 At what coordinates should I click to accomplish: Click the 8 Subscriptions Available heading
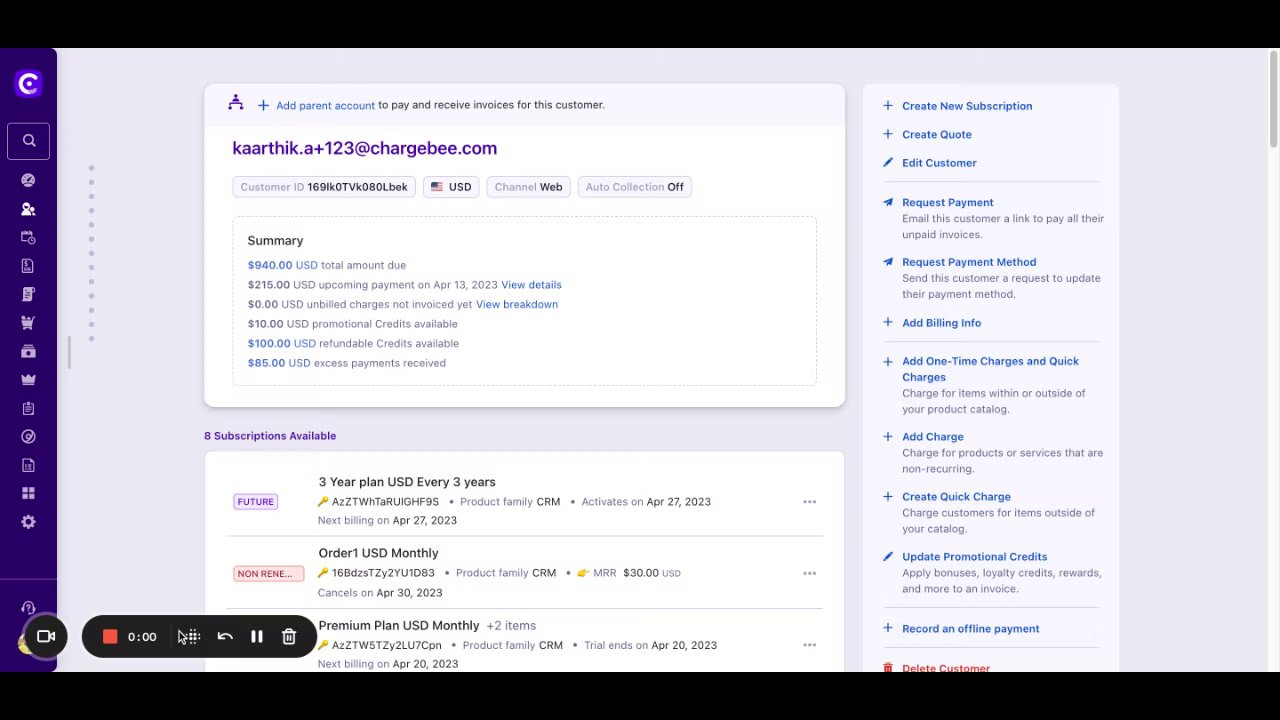(x=270, y=436)
